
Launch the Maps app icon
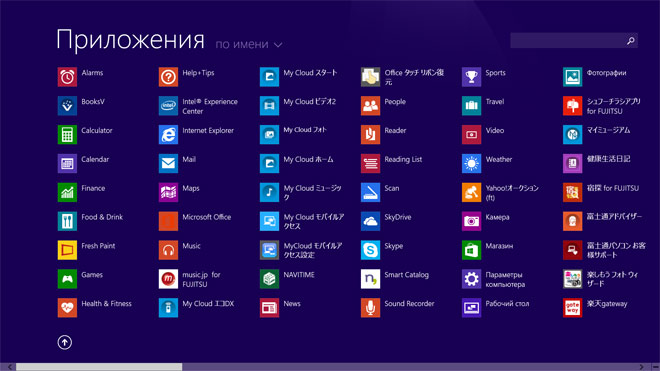(x=168, y=192)
